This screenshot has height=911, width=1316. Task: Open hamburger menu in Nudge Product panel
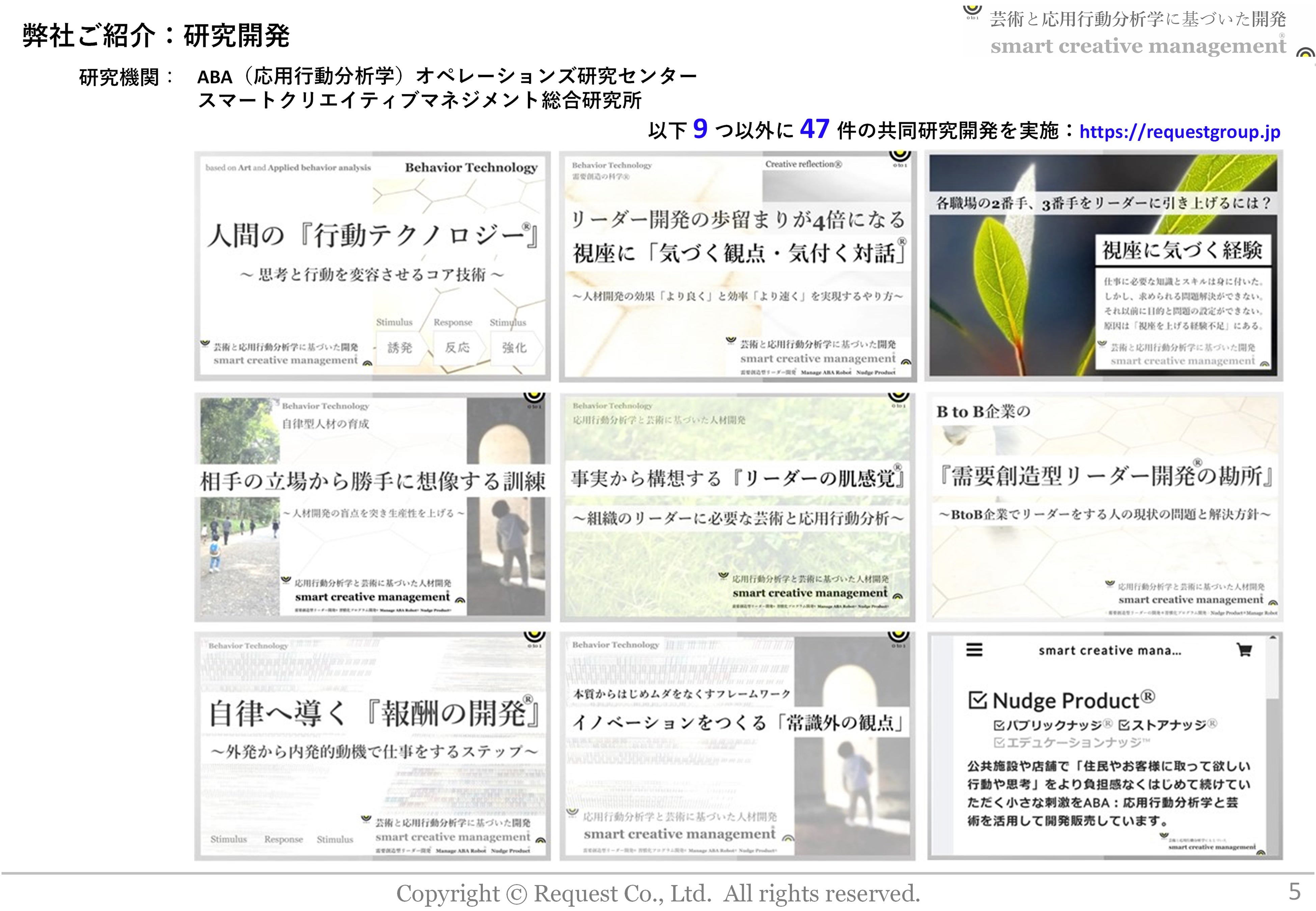[974, 650]
